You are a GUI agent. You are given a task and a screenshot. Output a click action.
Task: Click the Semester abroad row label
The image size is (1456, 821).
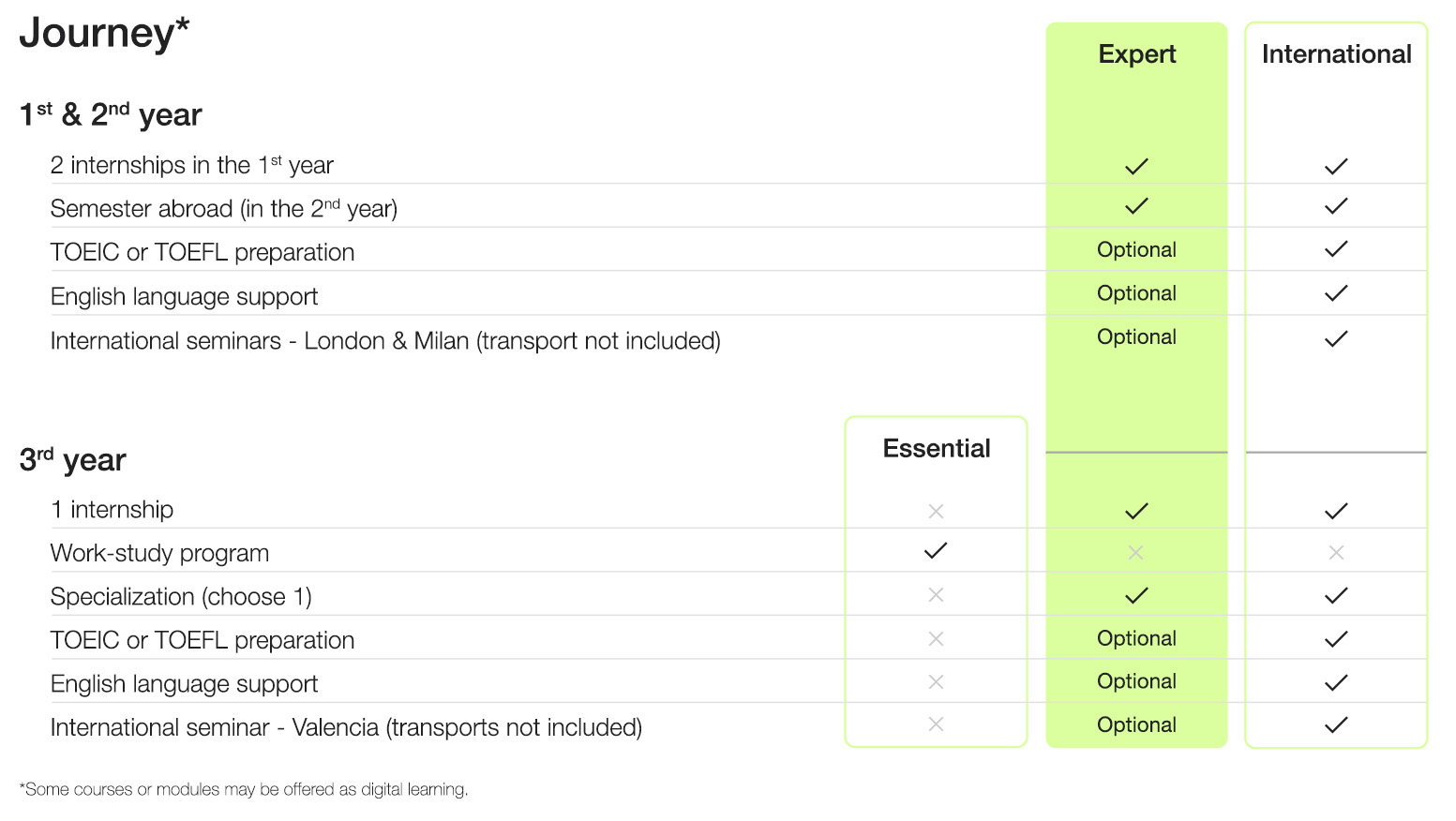[224, 209]
